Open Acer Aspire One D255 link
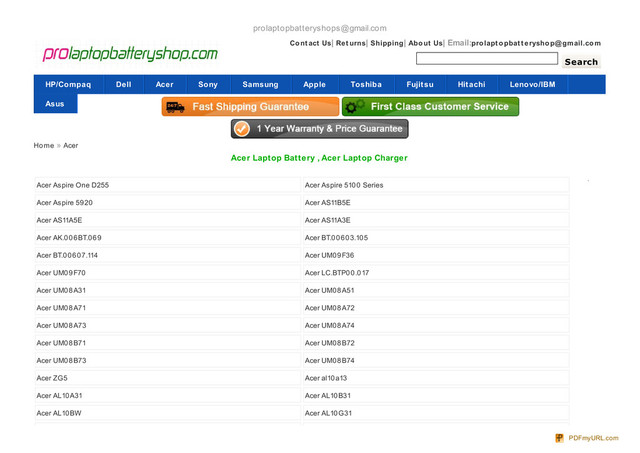640x453 pixels. pyautogui.click(x=73, y=185)
